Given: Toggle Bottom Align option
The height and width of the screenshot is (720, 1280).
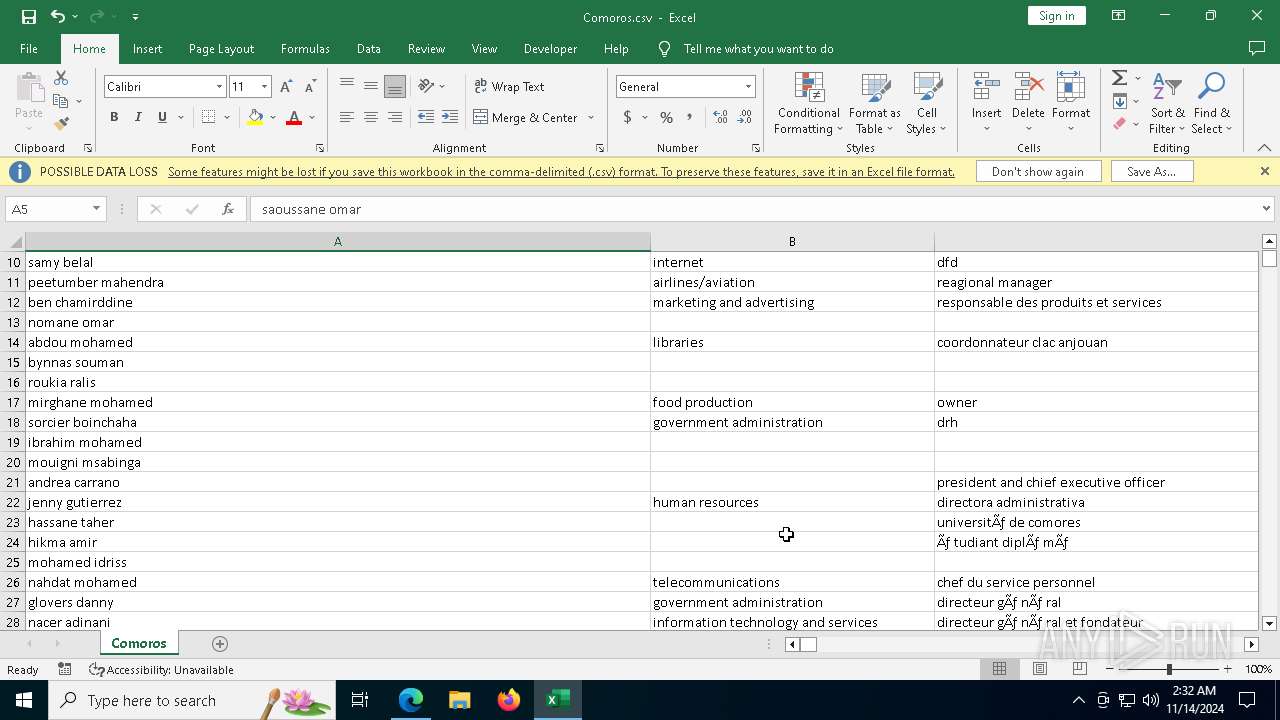Looking at the screenshot, I should coord(395,86).
